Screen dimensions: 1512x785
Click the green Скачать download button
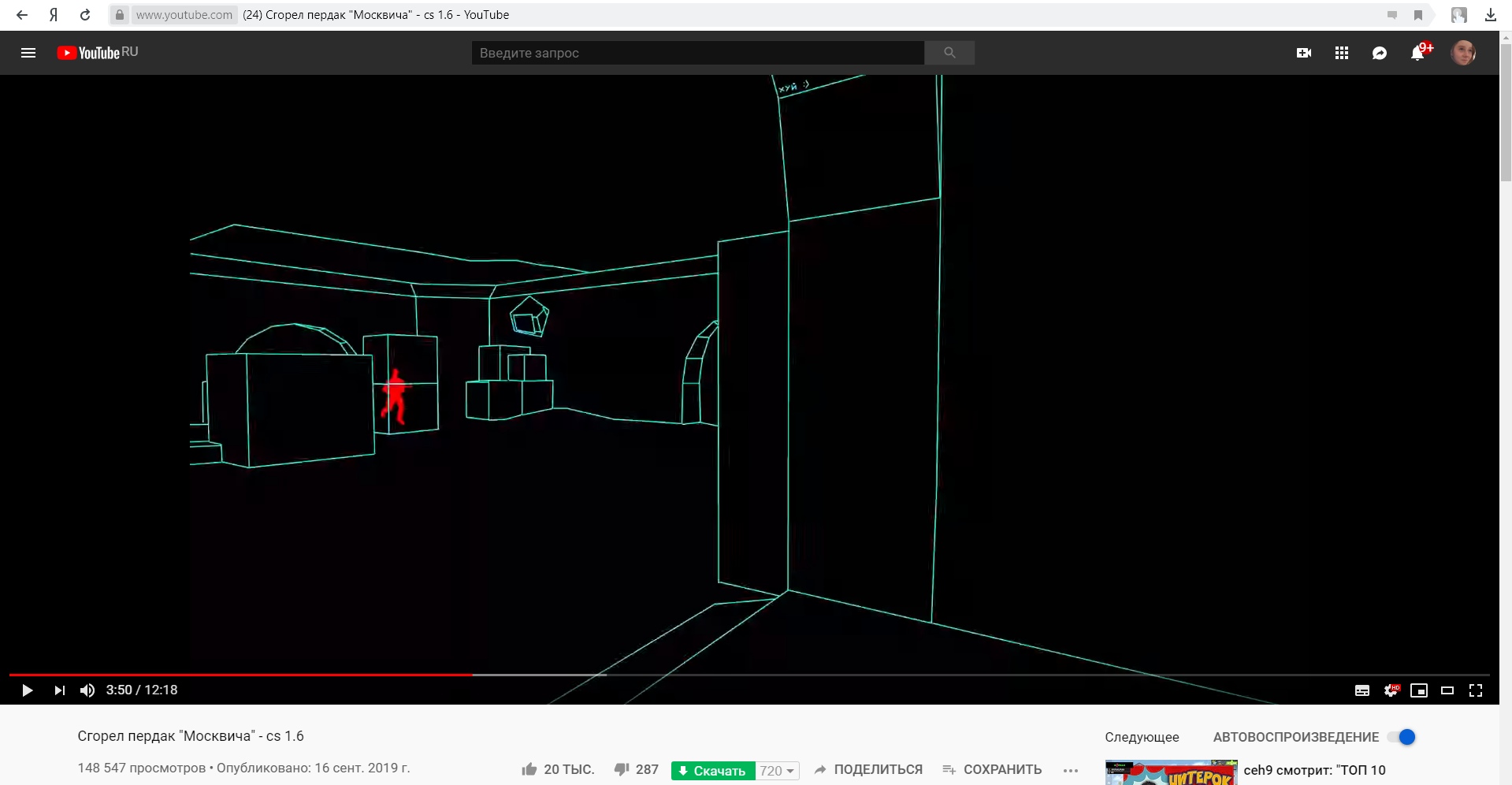point(713,771)
